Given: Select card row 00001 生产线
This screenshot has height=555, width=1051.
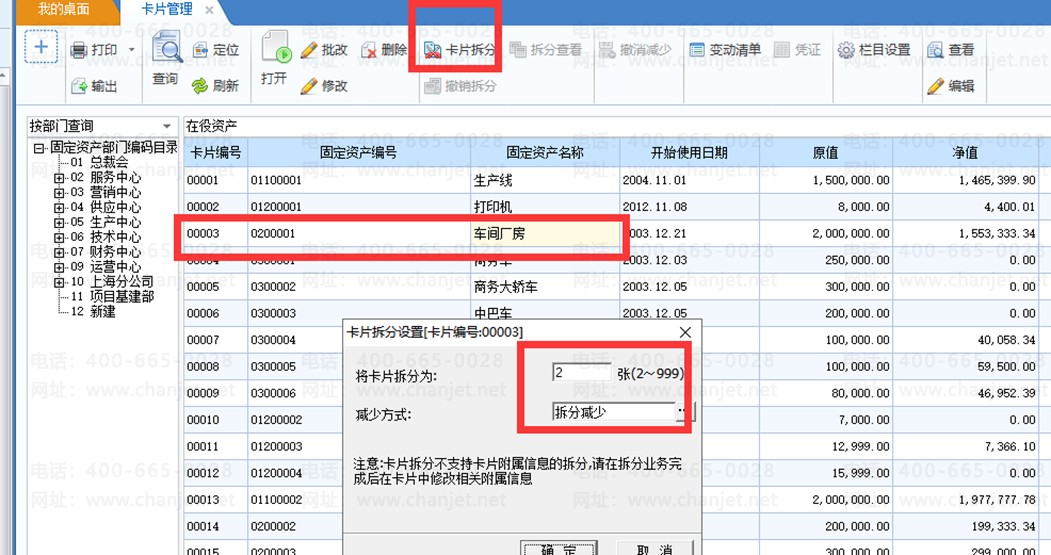Looking at the screenshot, I should click(x=611, y=180).
